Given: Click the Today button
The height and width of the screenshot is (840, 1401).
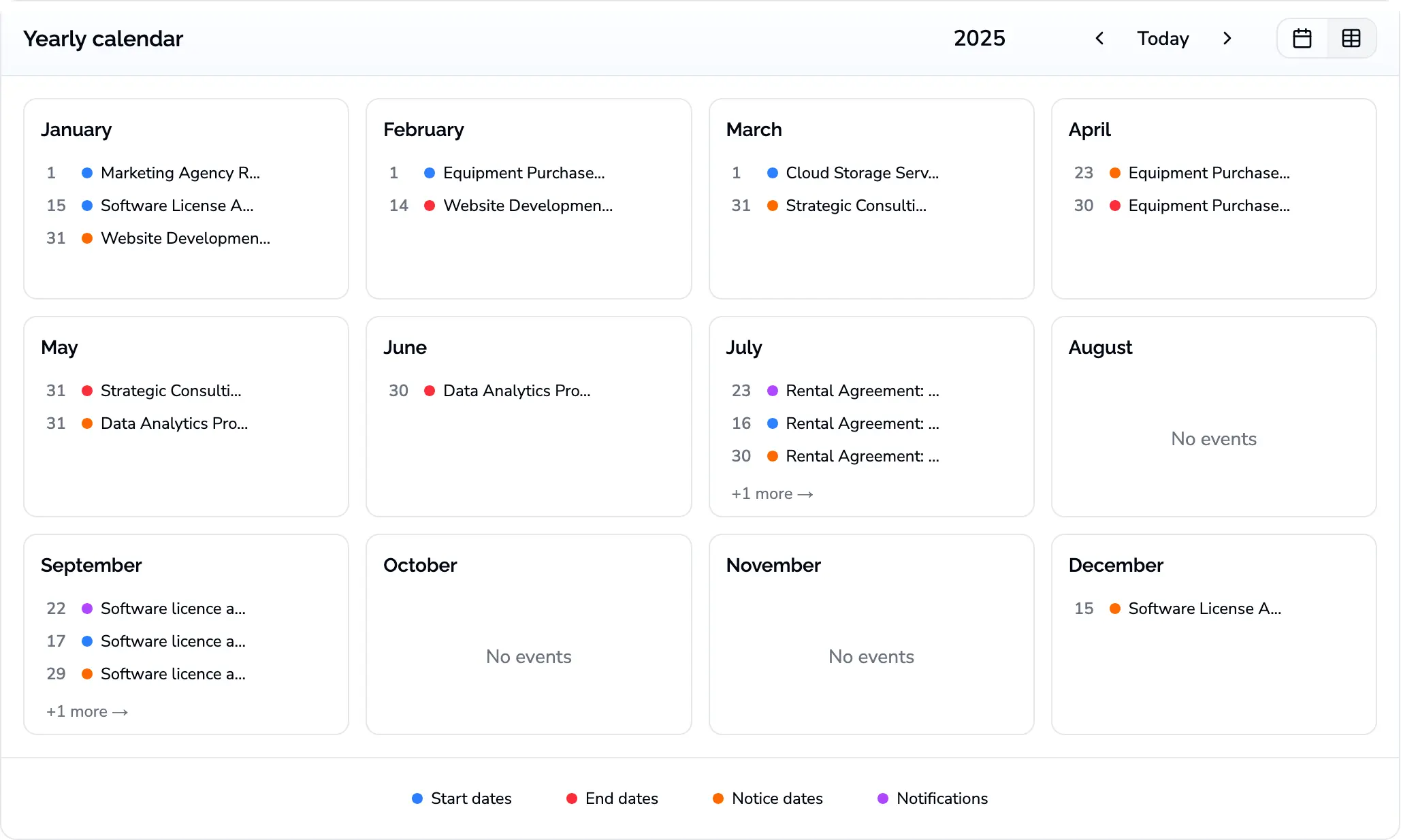Looking at the screenshot, I should tap(1163, 39).
